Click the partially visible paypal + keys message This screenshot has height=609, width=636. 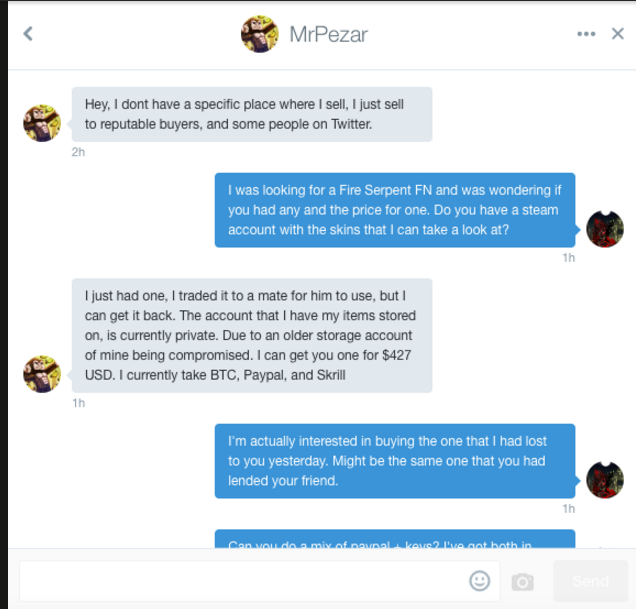tap(395, 539)
